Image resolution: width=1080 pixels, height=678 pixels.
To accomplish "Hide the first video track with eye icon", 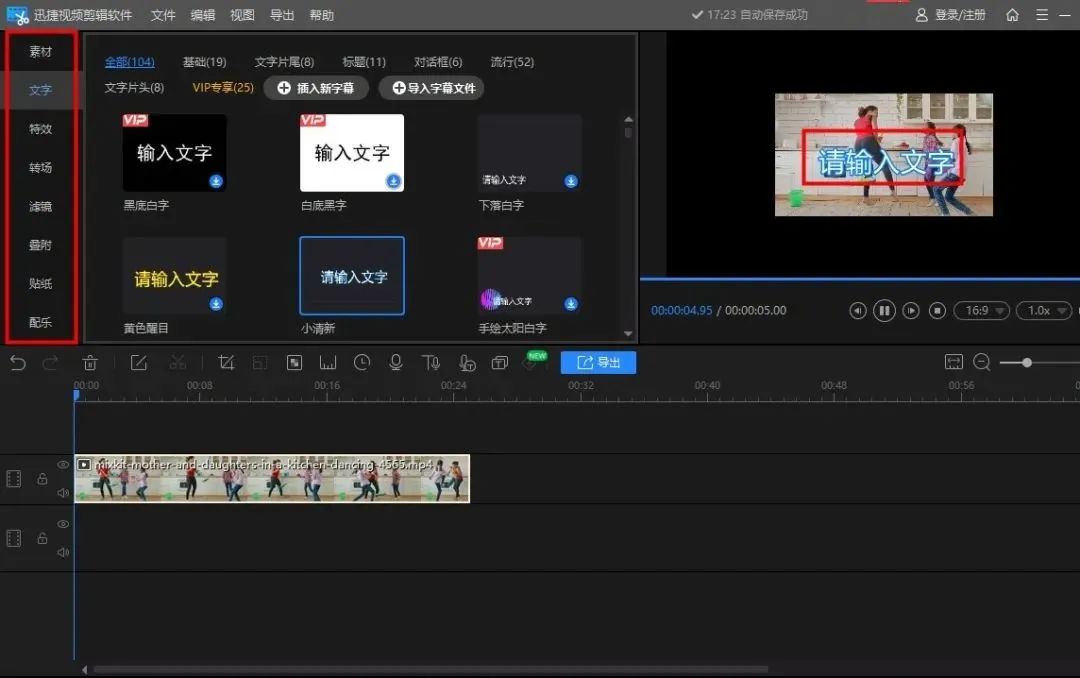I will (63, 465).
